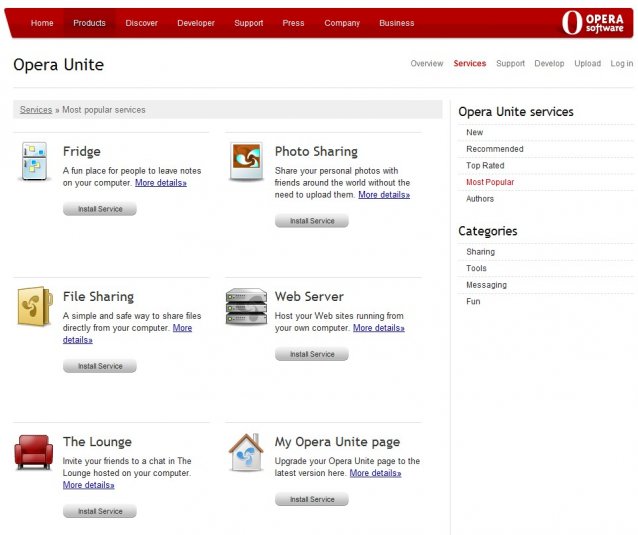Image resolution: width=638 pixels, height=535 pixels.
Task: Click the Opera Unite page title
Action: click(59, 65)
